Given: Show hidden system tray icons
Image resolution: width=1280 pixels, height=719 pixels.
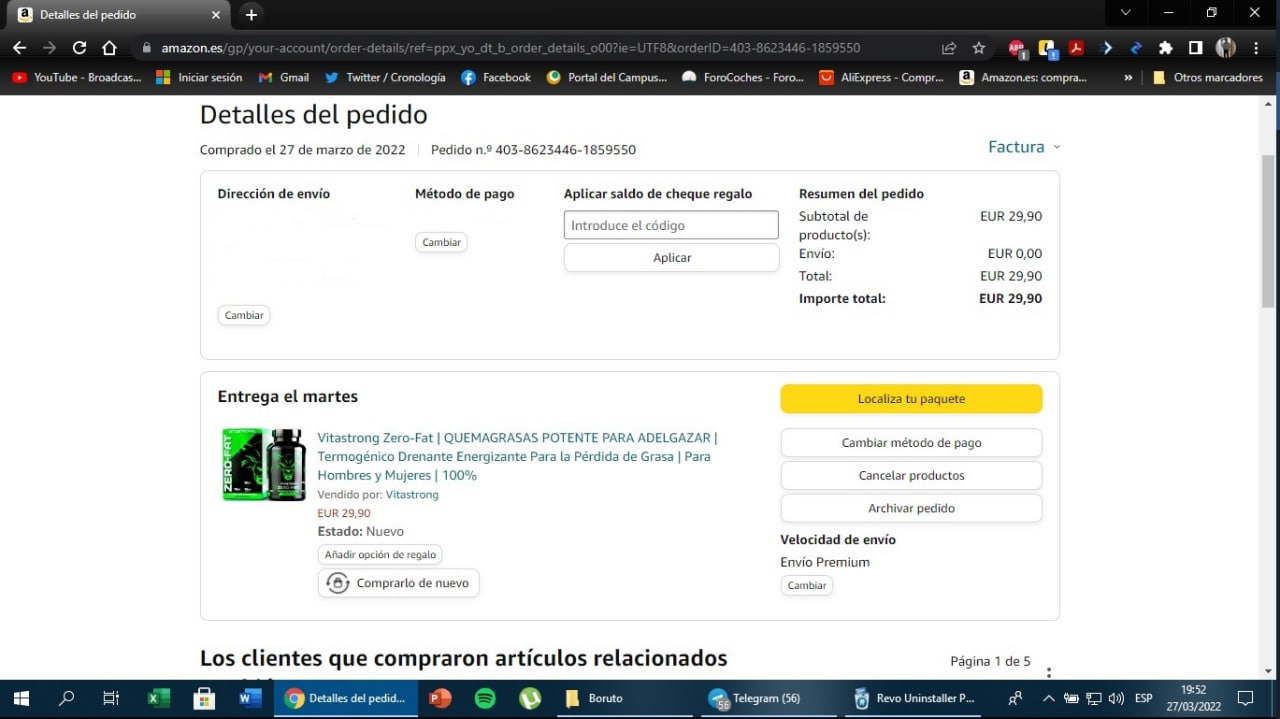Looking at the screenshot, I should coord(1048,698).
